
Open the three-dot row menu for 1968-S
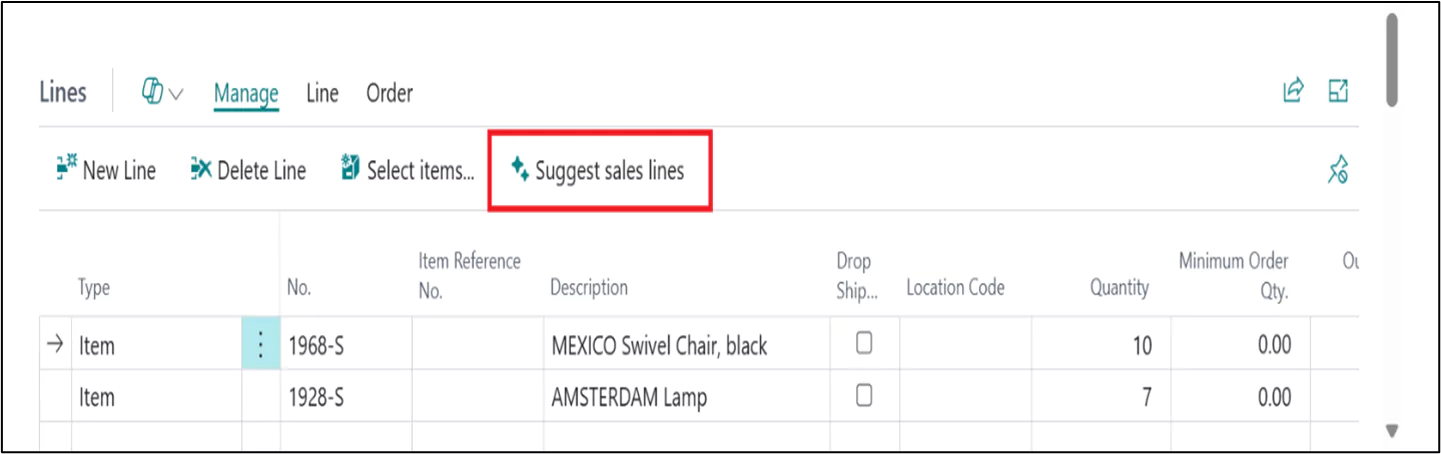point(260,346)
